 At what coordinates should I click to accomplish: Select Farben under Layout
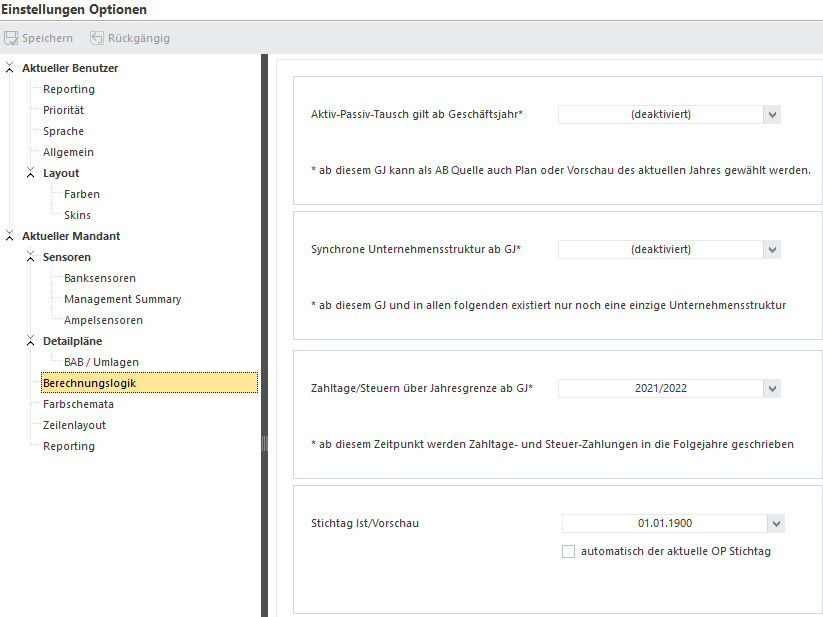tap(82, 194)
